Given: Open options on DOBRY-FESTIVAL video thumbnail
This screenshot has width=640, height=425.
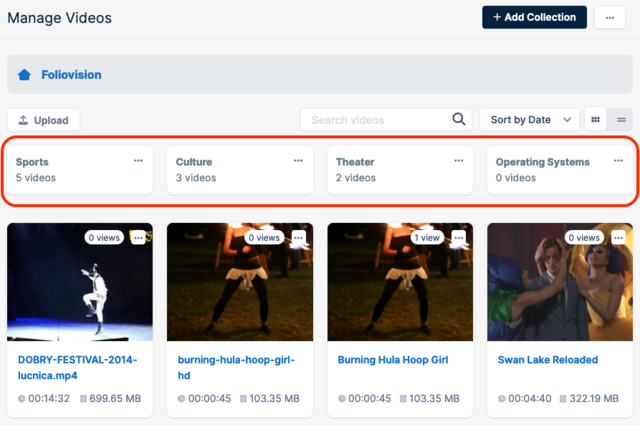Looking at the screenshot, I should [138, 238].
